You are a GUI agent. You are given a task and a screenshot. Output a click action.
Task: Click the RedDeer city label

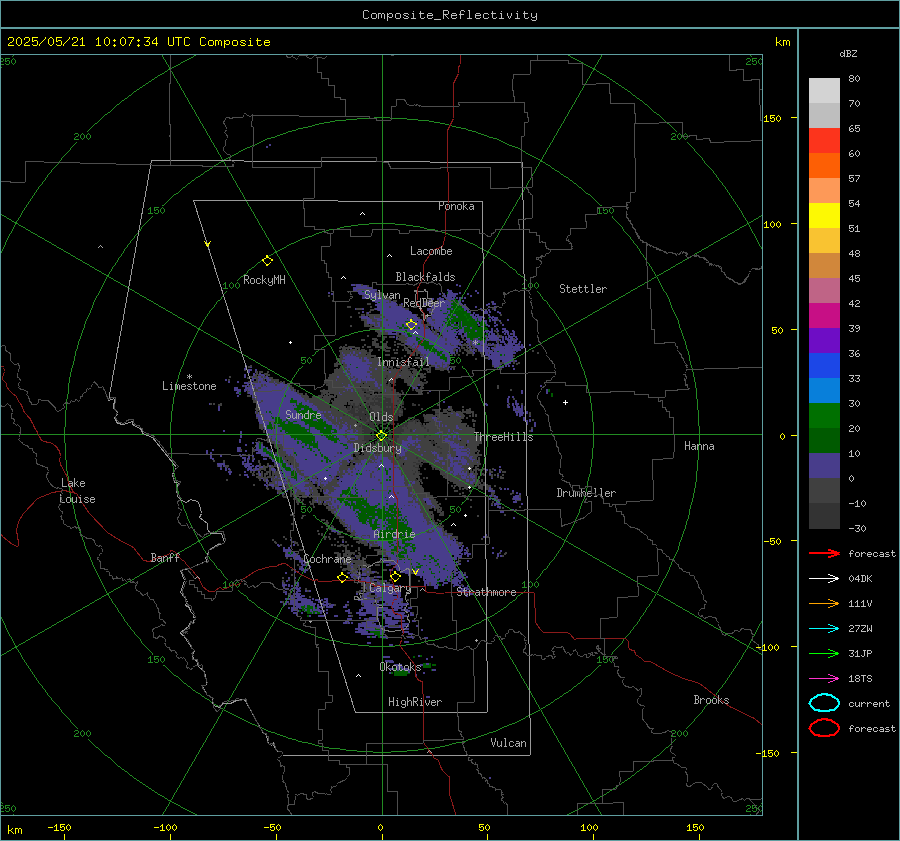point(424,303)
